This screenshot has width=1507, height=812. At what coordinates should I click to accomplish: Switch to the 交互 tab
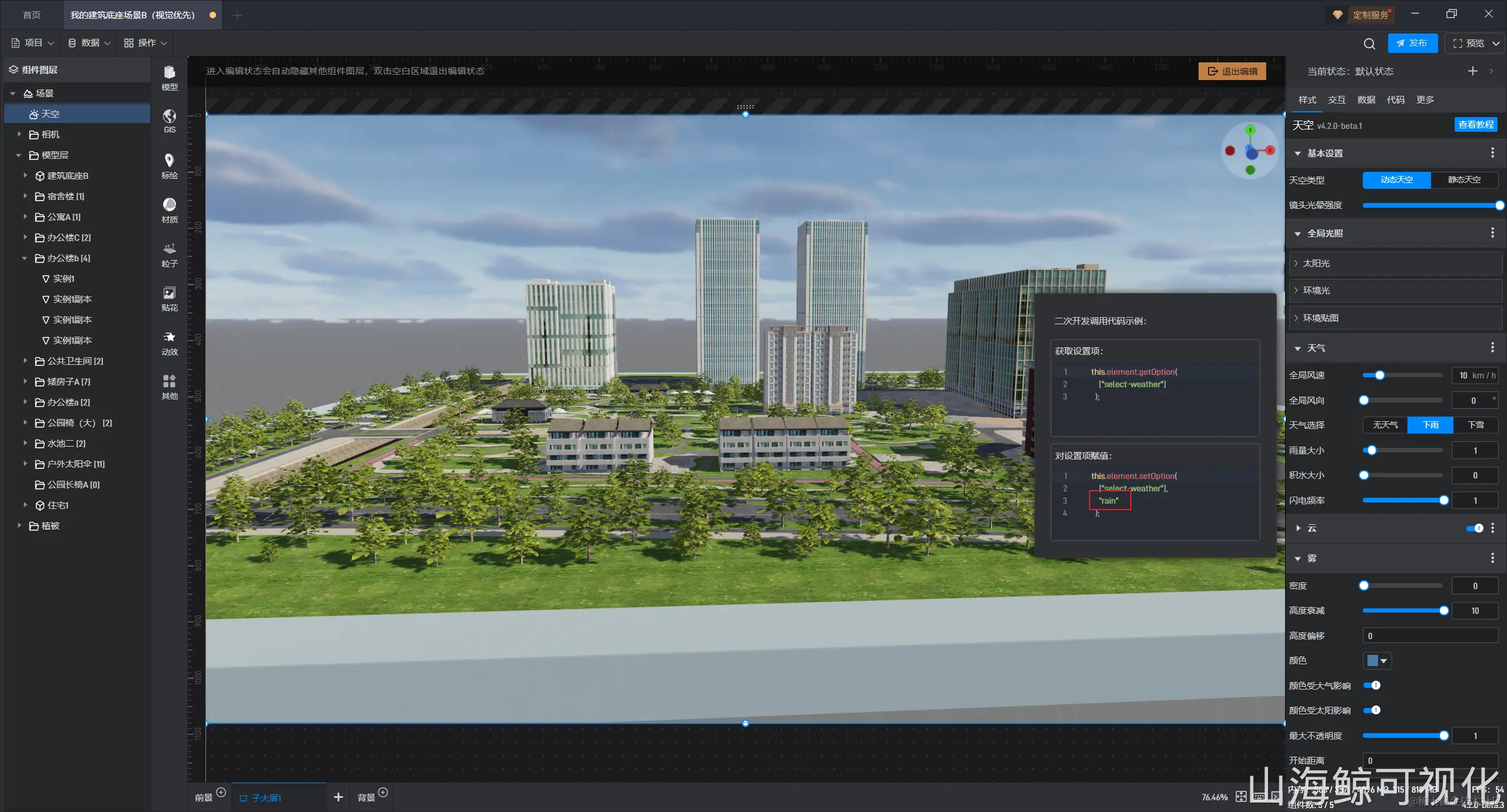(1336, 99)
